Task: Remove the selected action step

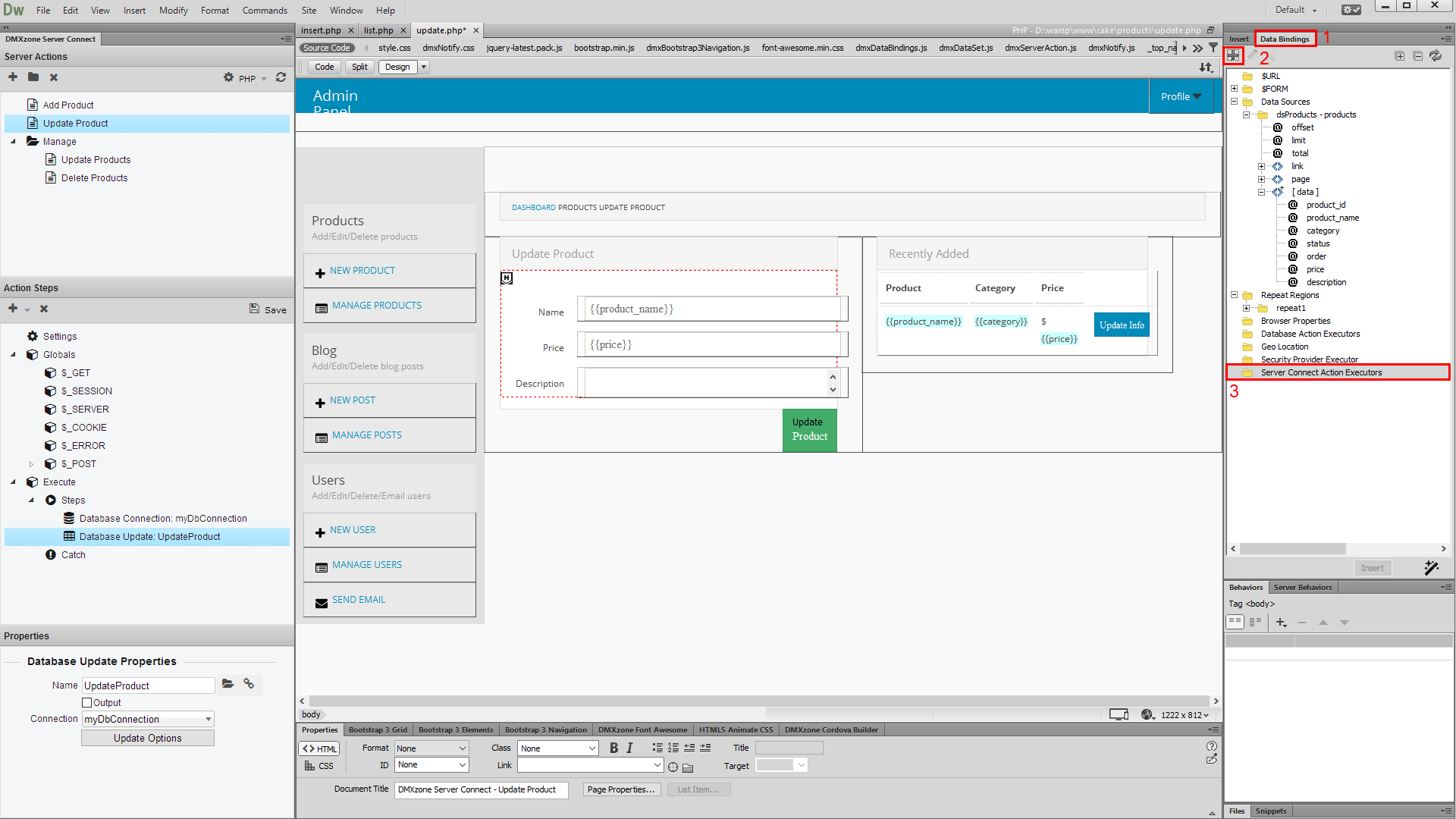Action: [44, 309]
